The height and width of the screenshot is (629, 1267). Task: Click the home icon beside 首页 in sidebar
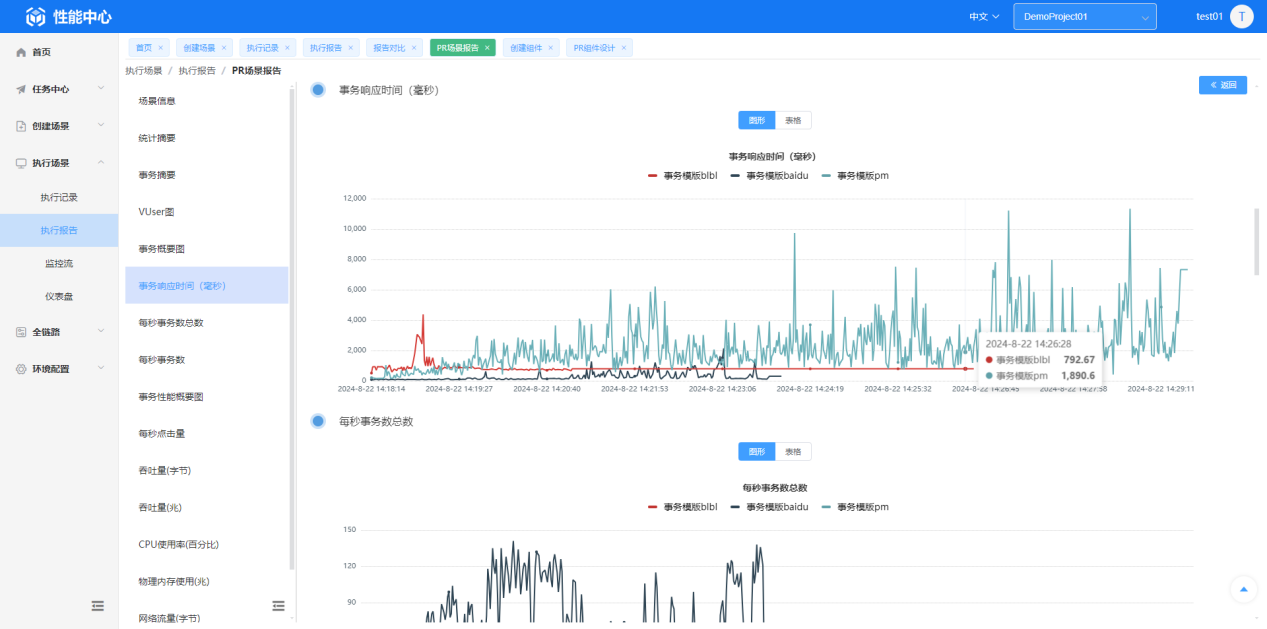pyautogui.click(x=21, y=52)
